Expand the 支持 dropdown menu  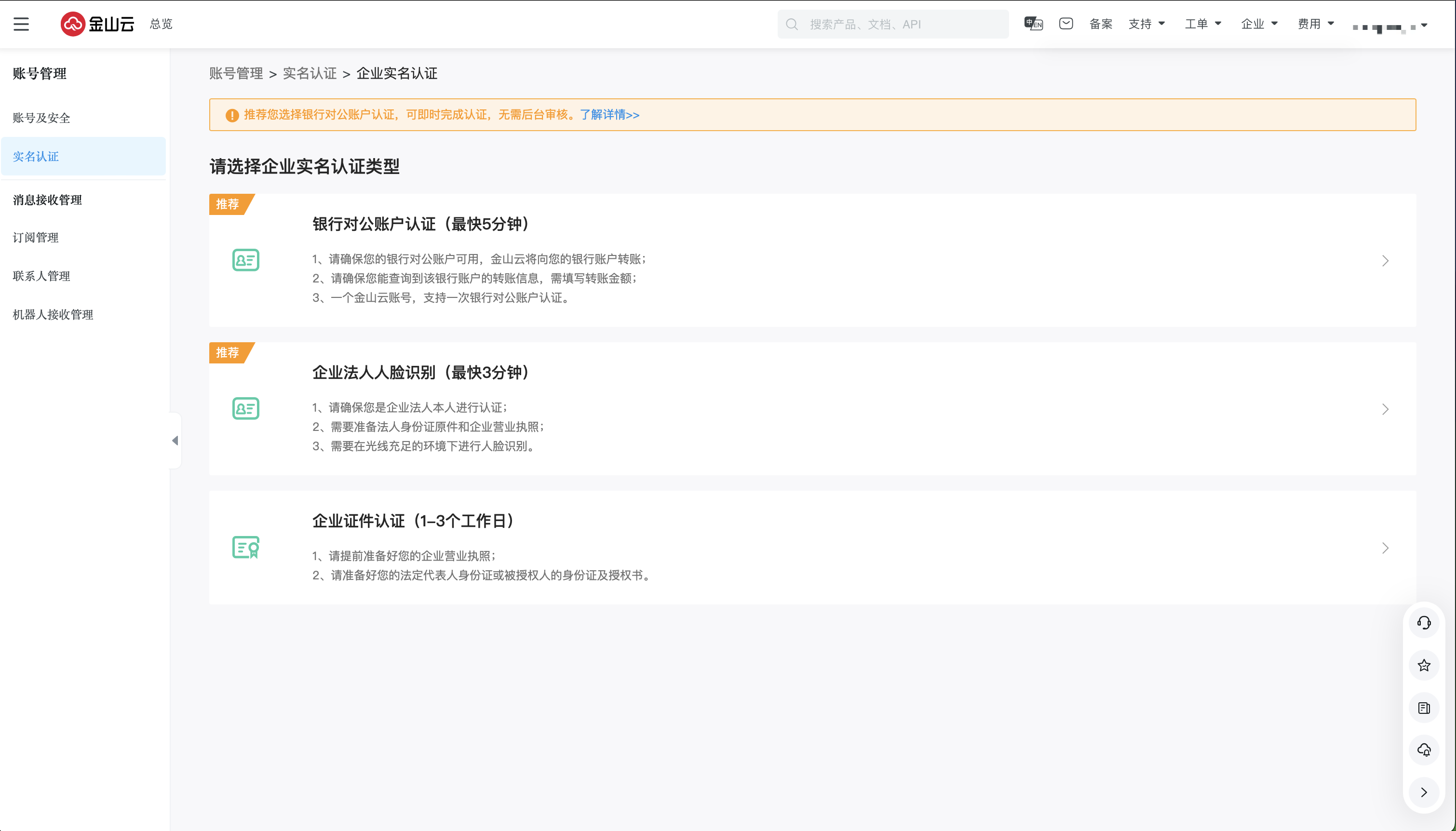1146,24
